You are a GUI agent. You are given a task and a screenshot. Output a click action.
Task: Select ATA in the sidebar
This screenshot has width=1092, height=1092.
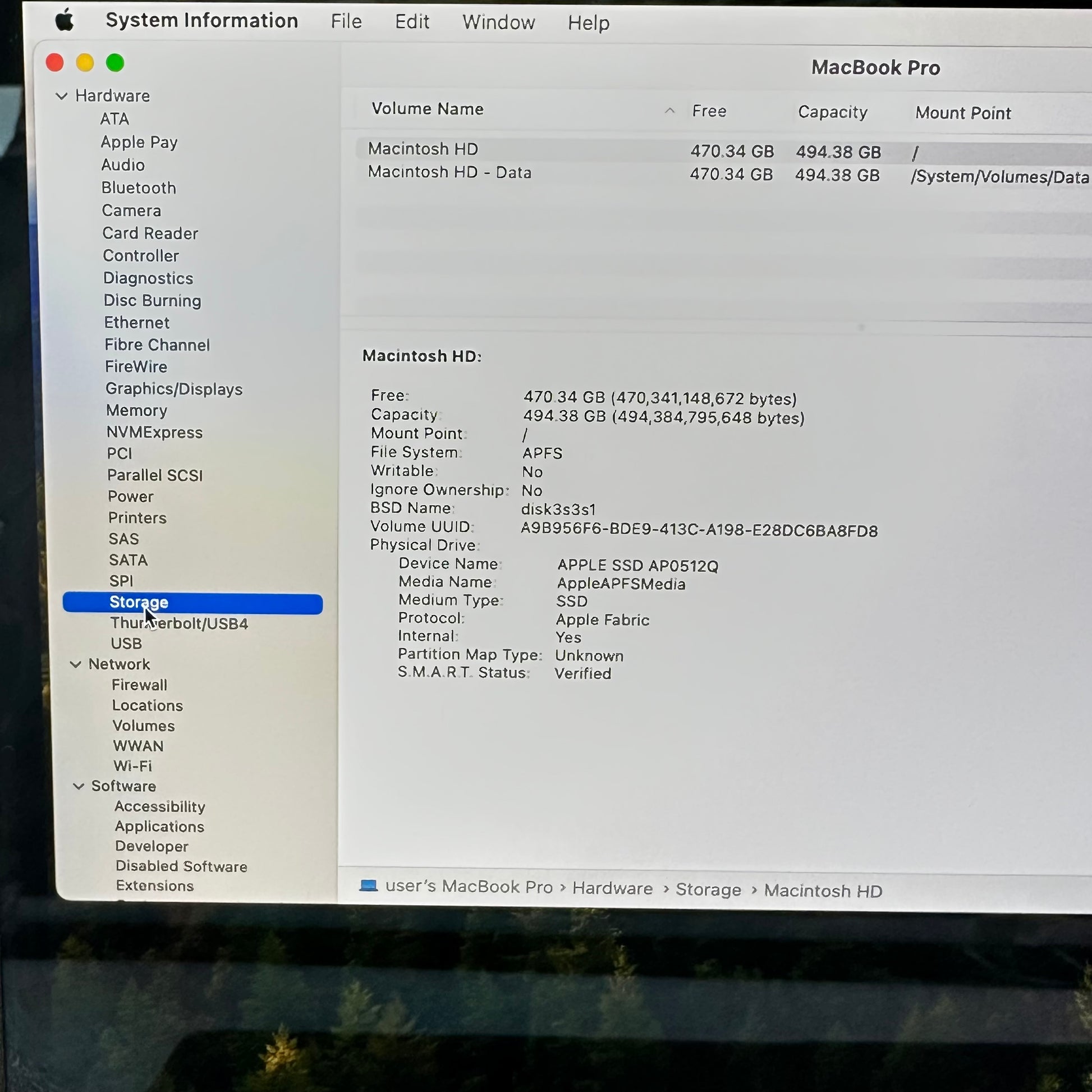pos(114,120)
